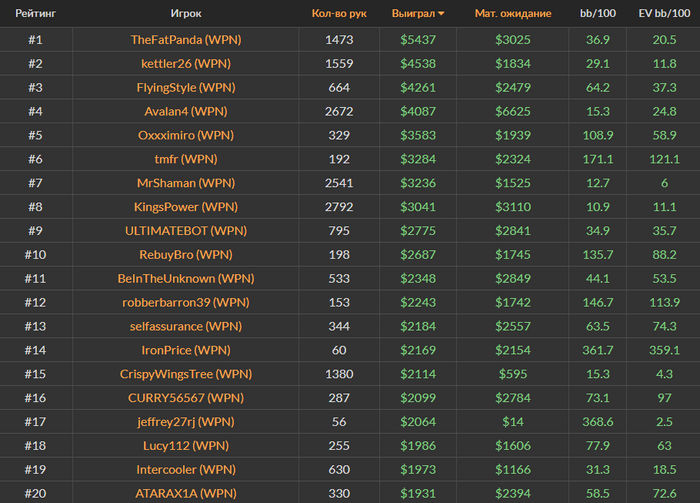
Task: Open Intercooler (WPN) player page
Action: pos(186,469)
